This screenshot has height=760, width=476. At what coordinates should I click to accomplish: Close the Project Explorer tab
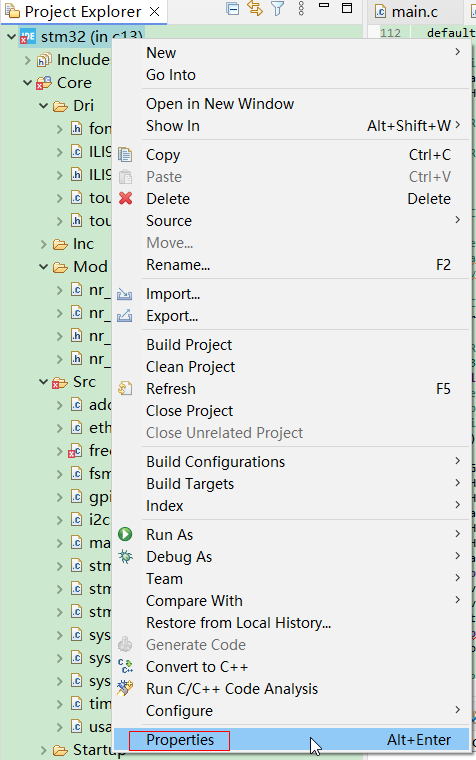(x=155, y=12)
